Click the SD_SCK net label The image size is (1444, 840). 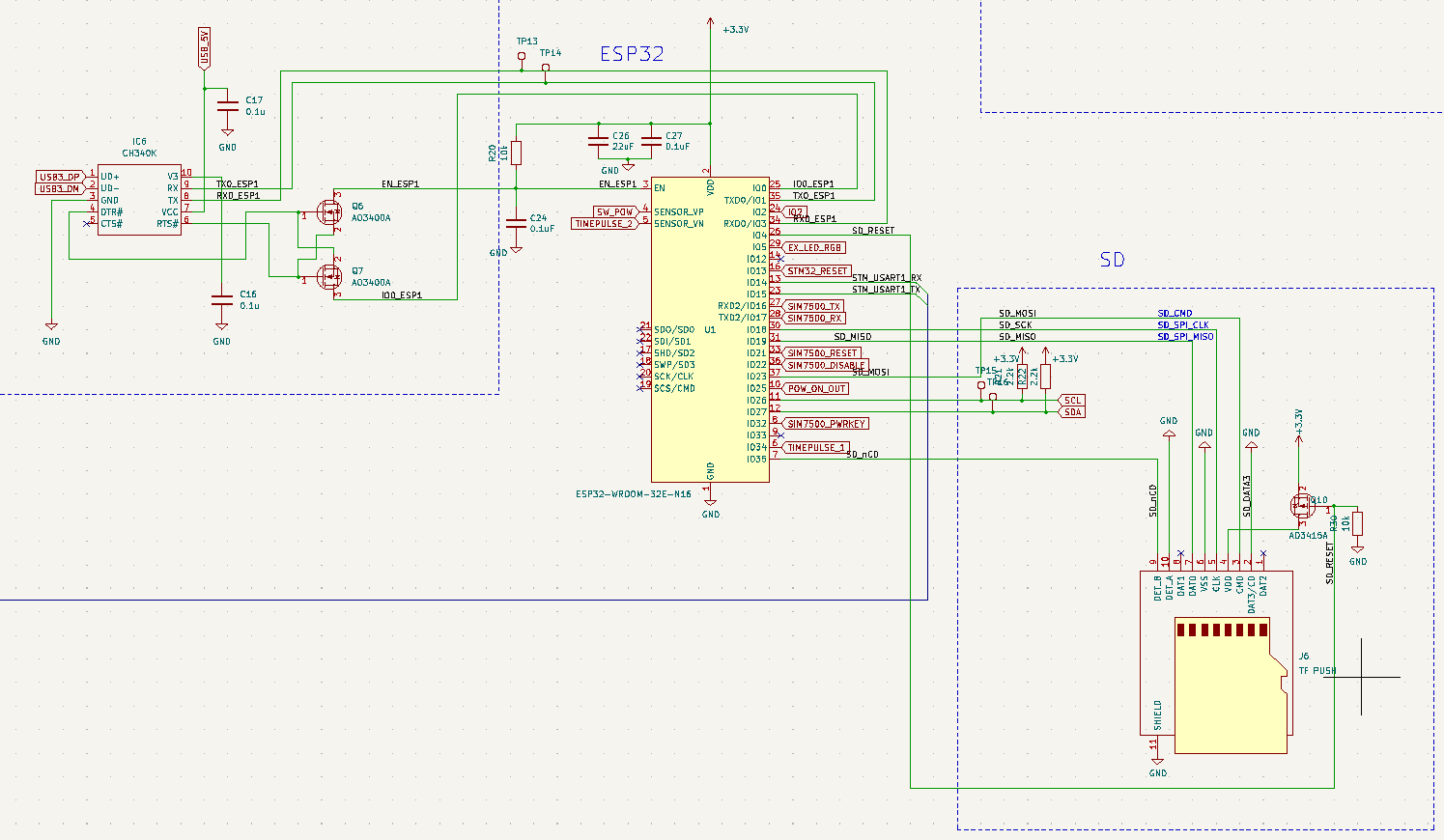(1015, 325)
